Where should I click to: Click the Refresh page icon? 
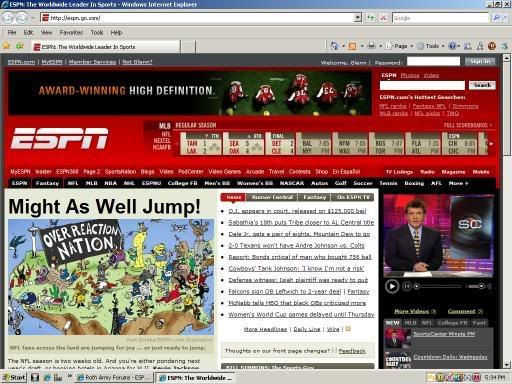[370, 18]
